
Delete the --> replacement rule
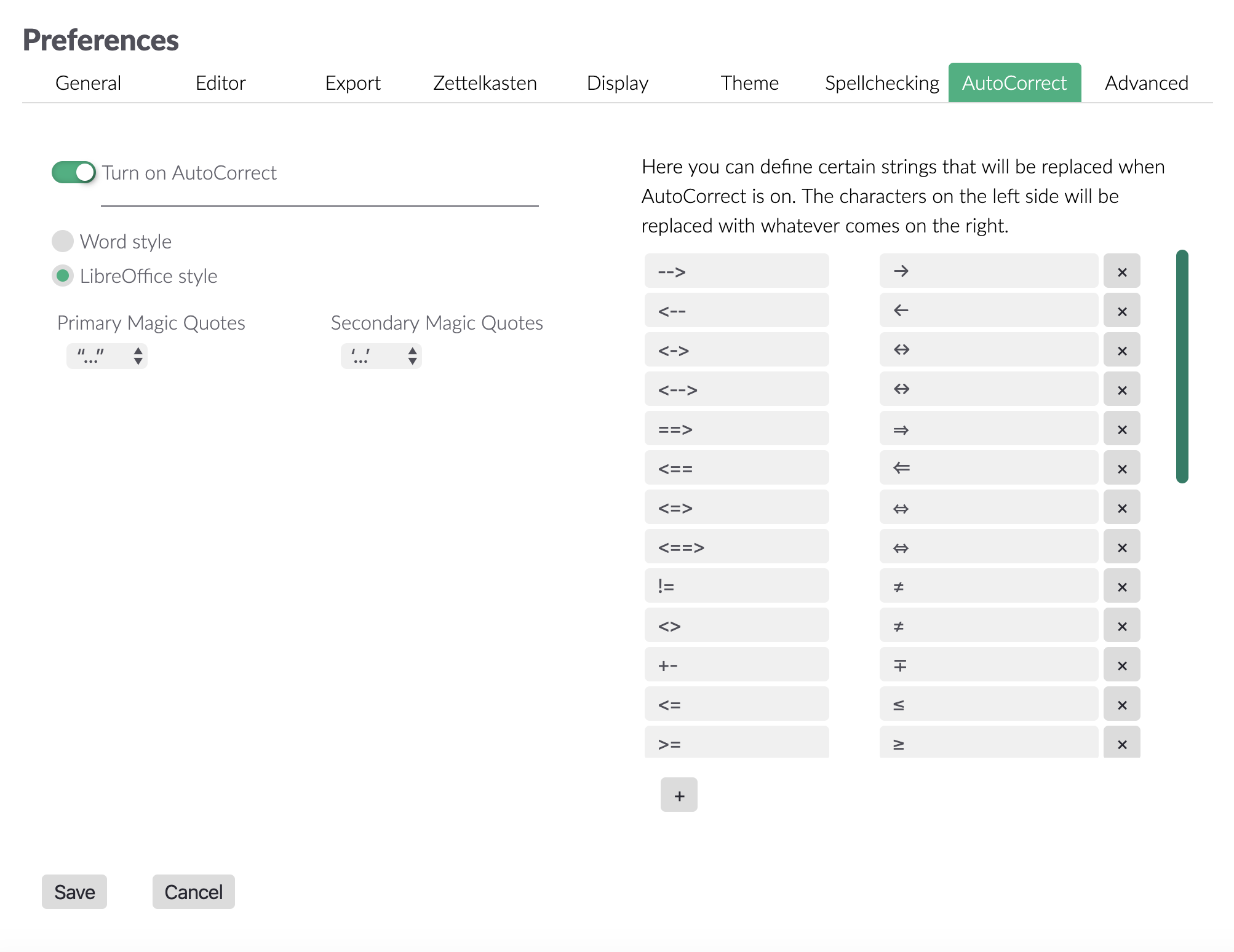click(1121, 271)
